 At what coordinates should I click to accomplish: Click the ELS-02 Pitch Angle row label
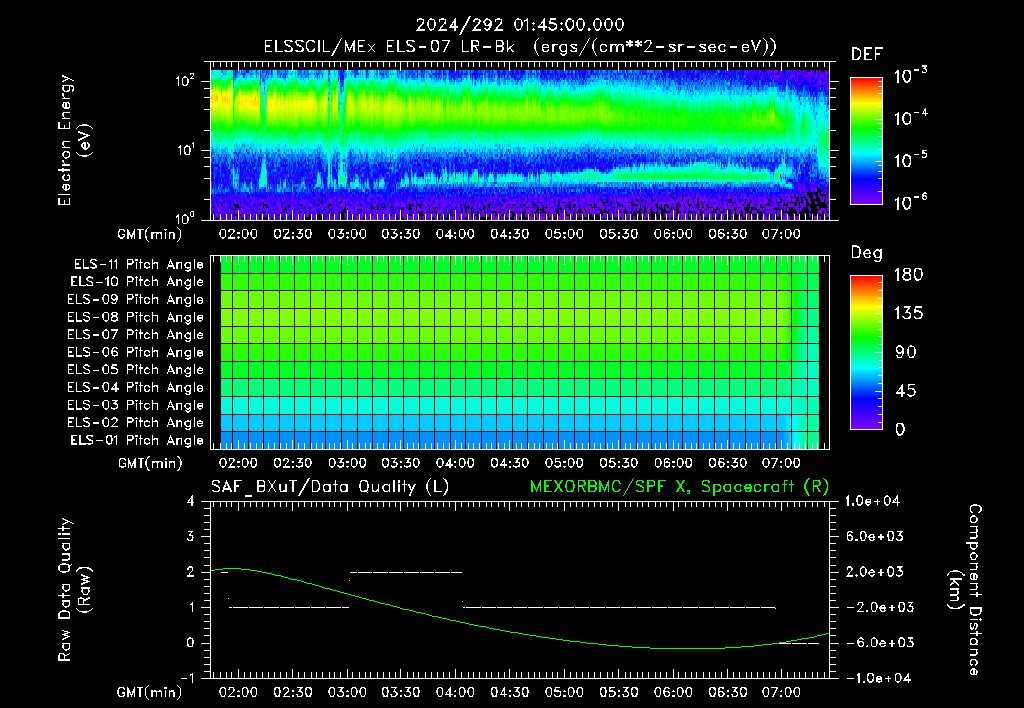[x=135, y=423]
